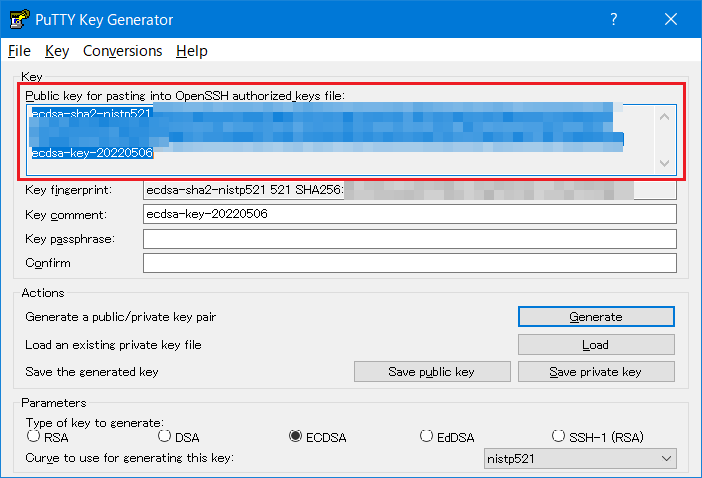Click the title bar help question mark
Viewport: 702px width, 478px height.
(x=614, y=20)
